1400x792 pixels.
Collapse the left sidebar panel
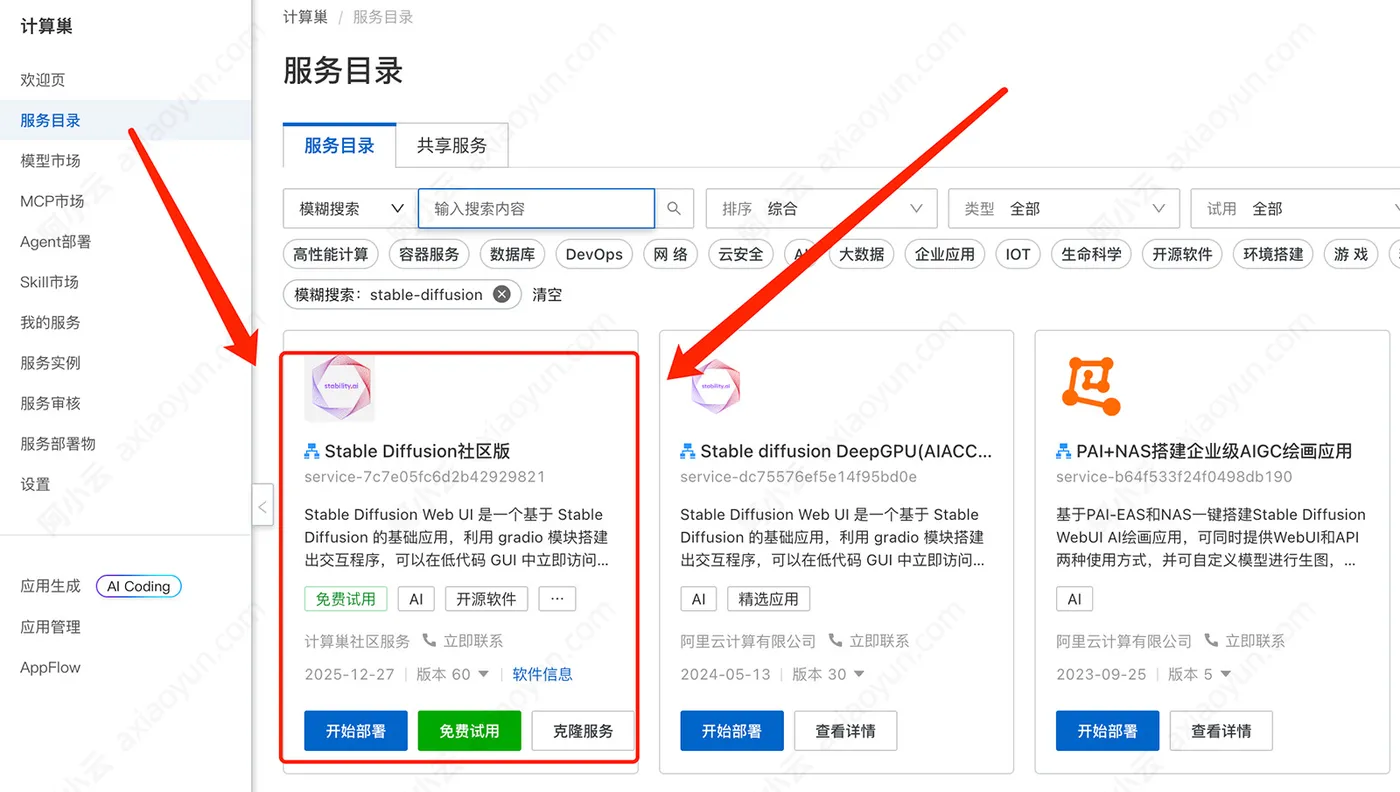coord(262,506)
